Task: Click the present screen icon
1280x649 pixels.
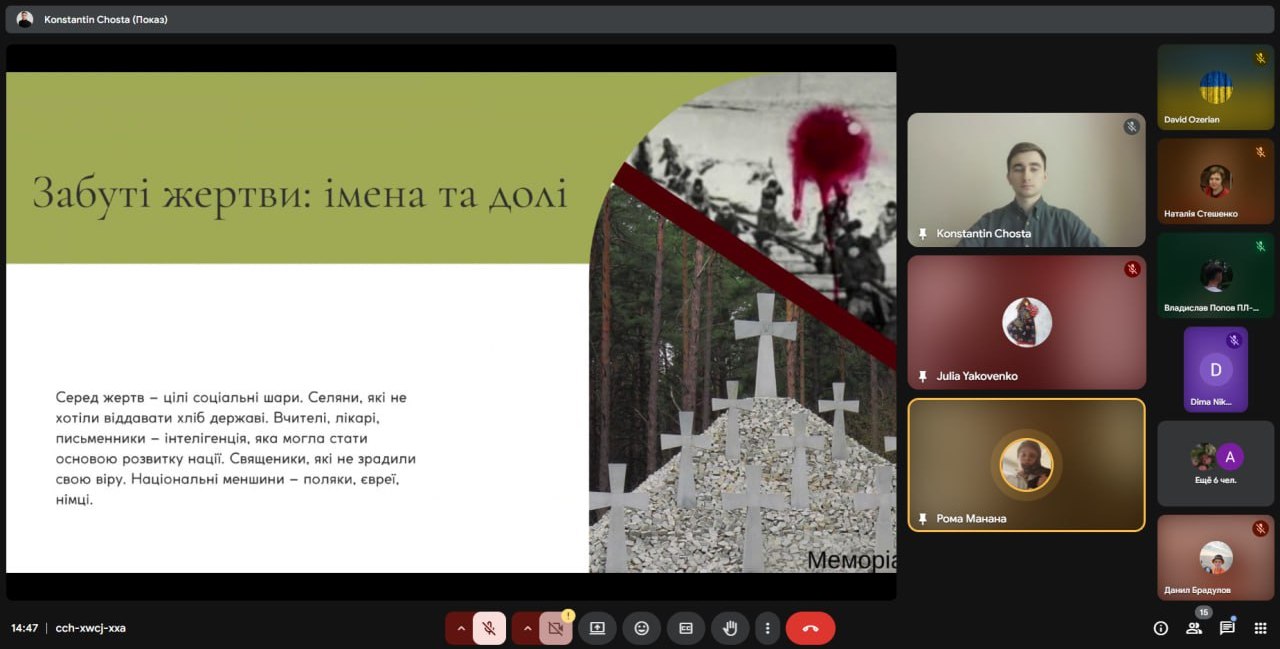Action: [x=597, y=628]
